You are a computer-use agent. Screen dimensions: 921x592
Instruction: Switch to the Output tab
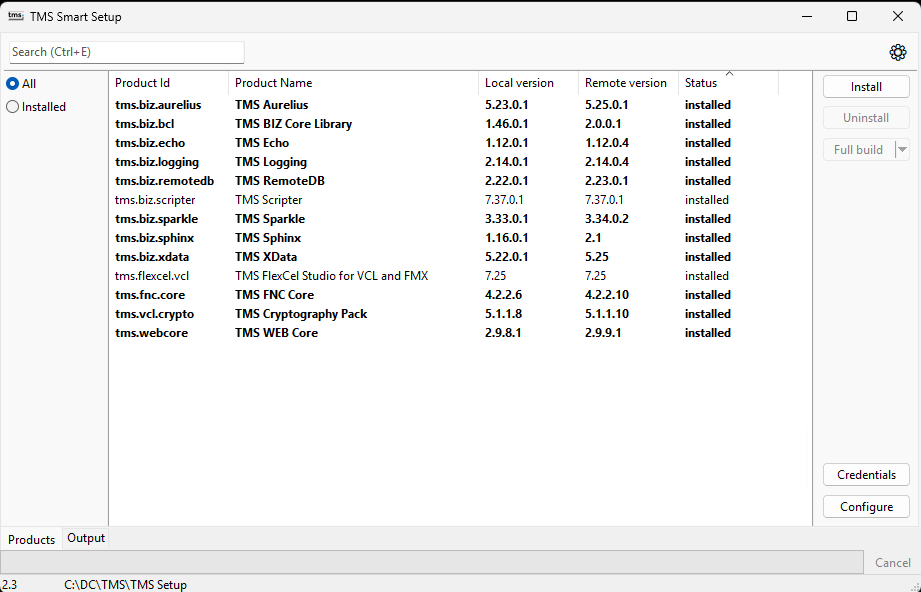point(86,538)
